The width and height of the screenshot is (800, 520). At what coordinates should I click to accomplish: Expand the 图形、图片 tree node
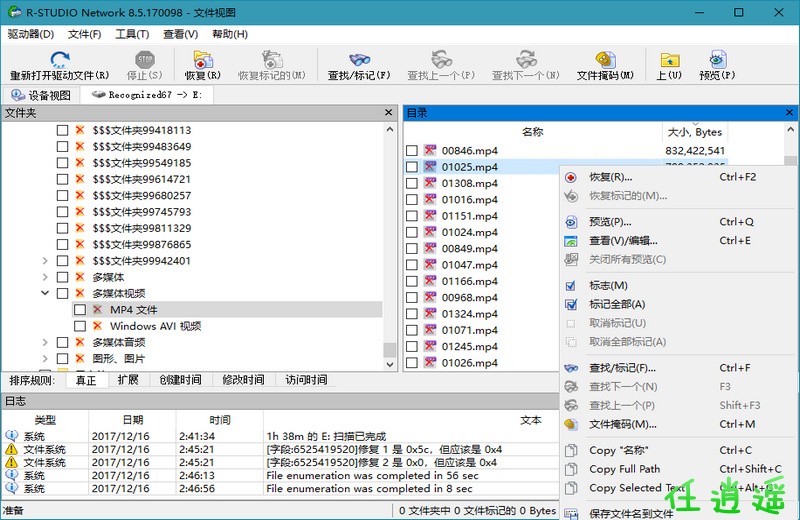click(x=45, y=359)
